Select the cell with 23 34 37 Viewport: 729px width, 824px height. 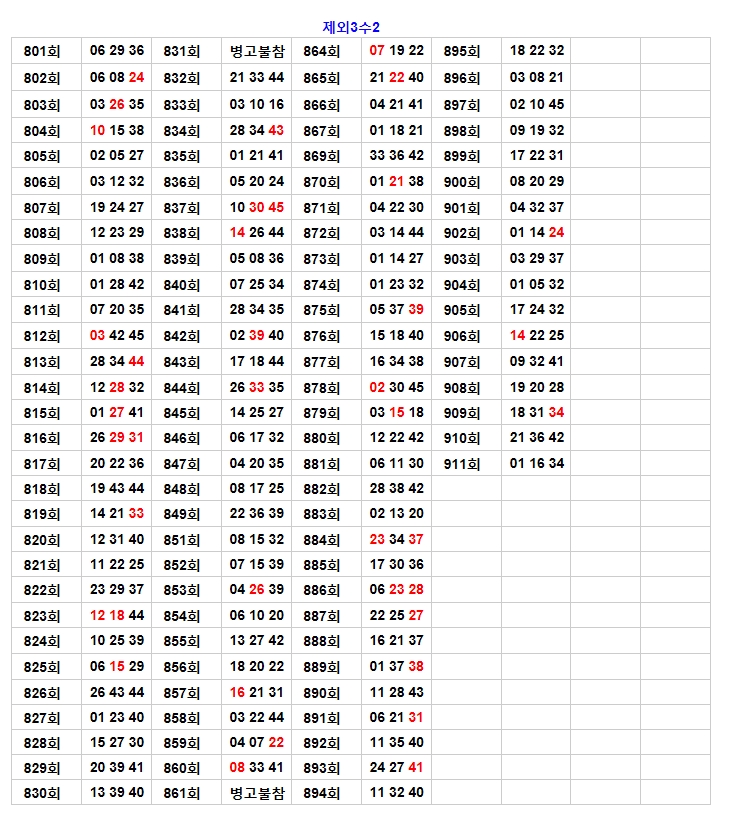coord(397,540)
